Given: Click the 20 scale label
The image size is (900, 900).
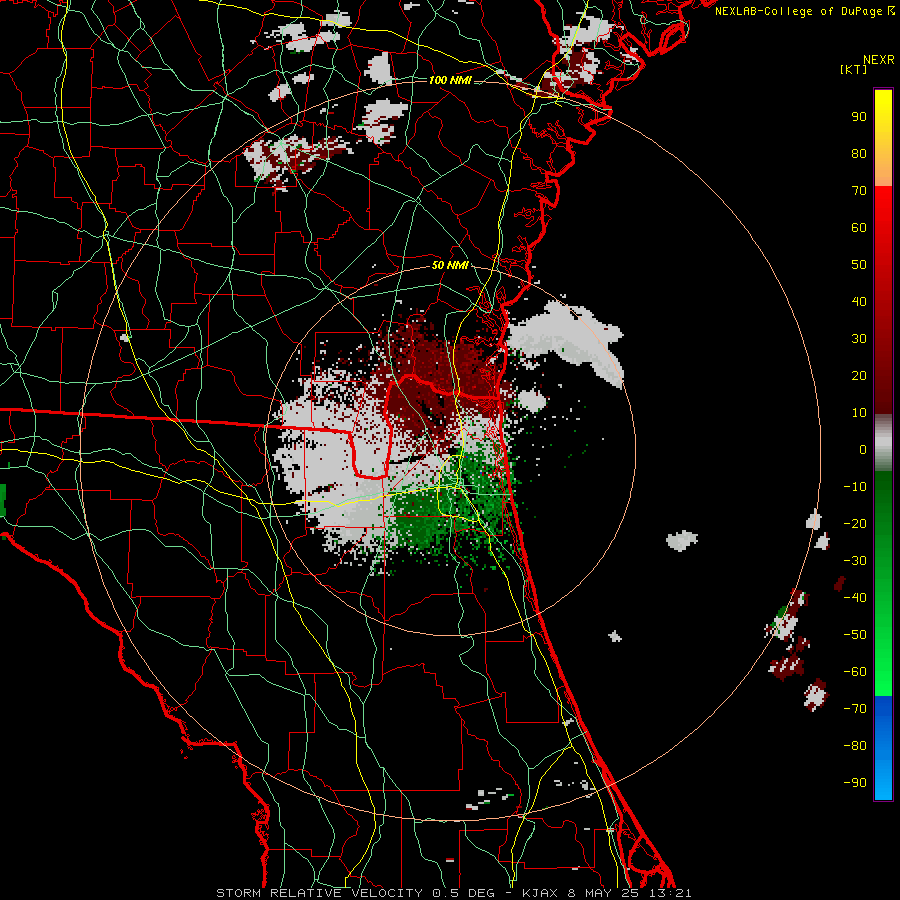Looking at the screenshot, I should (859, 376).
